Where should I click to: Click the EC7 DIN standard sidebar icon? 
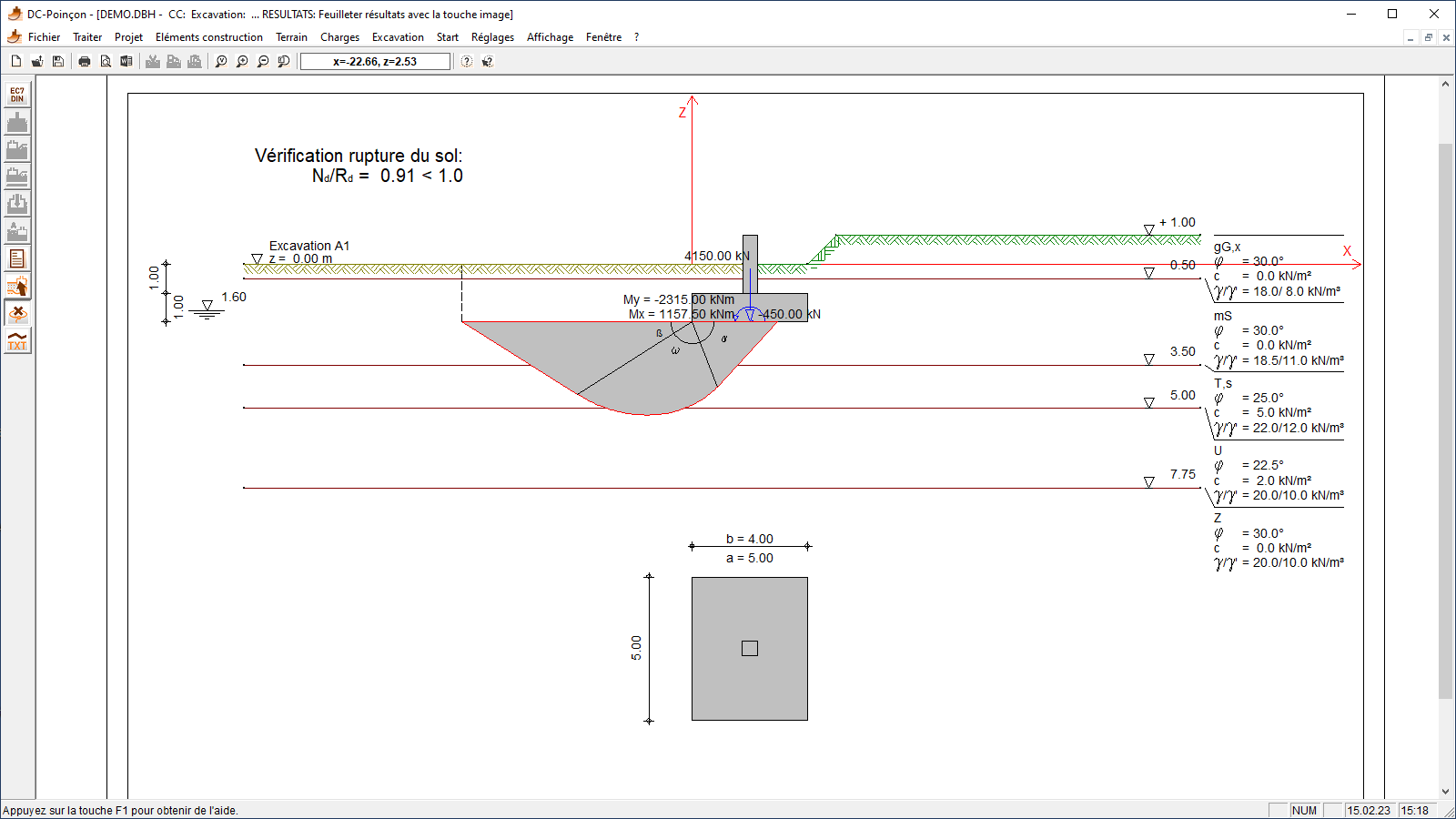tap(17, 95)
